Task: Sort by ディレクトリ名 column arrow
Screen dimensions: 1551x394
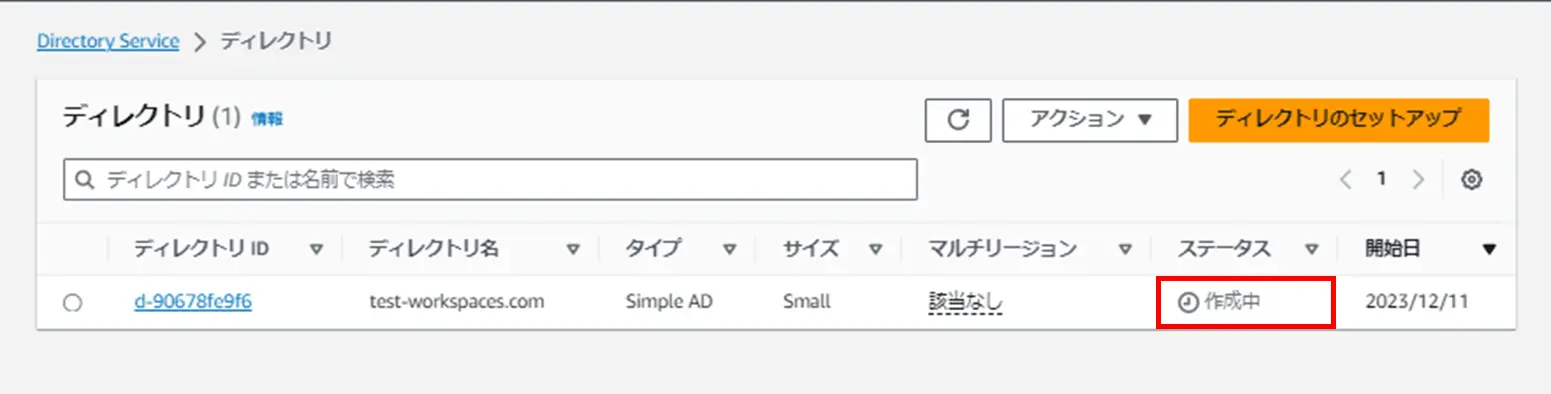Action: click(x=574, y=249)
